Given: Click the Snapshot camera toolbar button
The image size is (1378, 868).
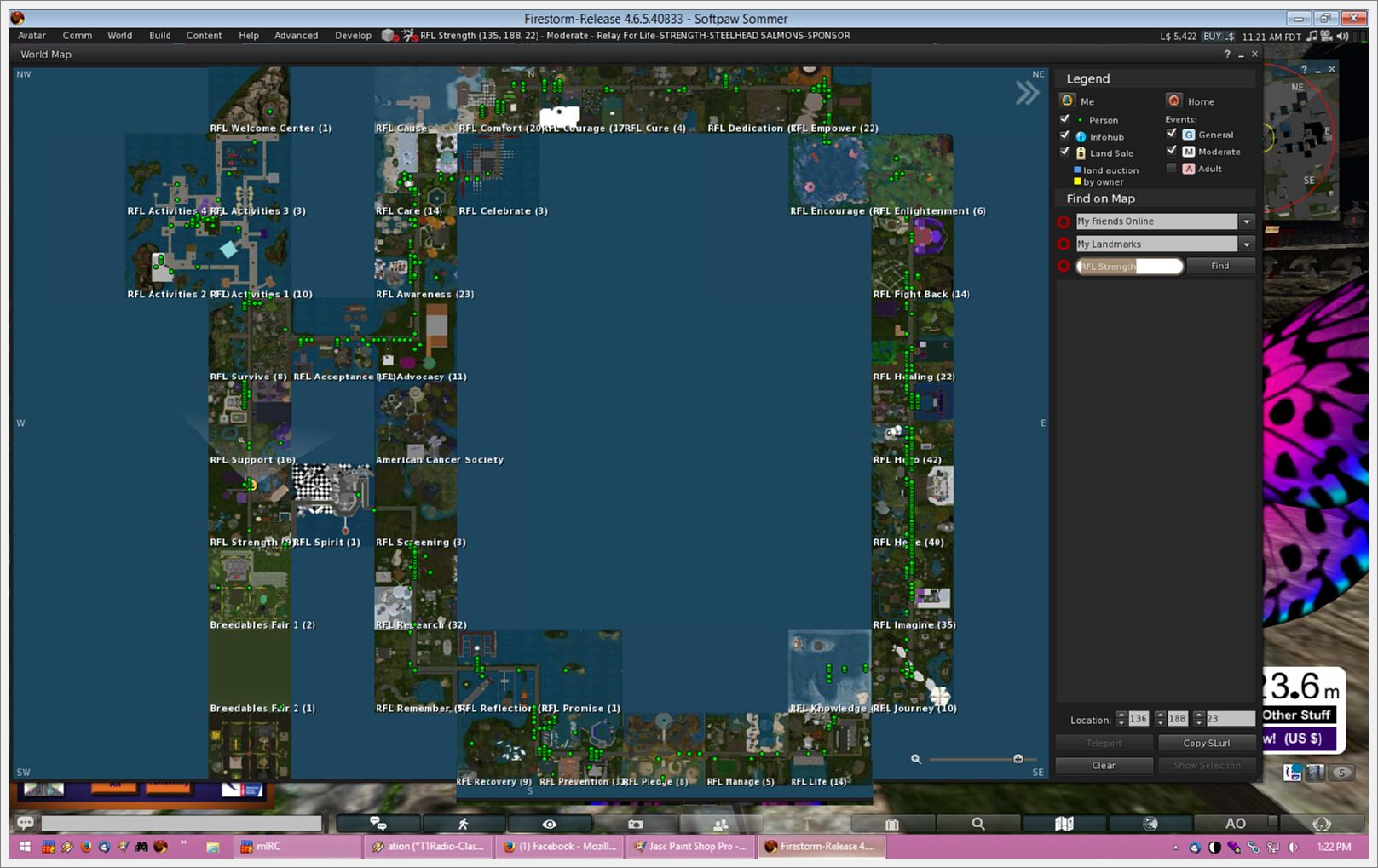Looking at the screenshot, I should click(635, 824).
